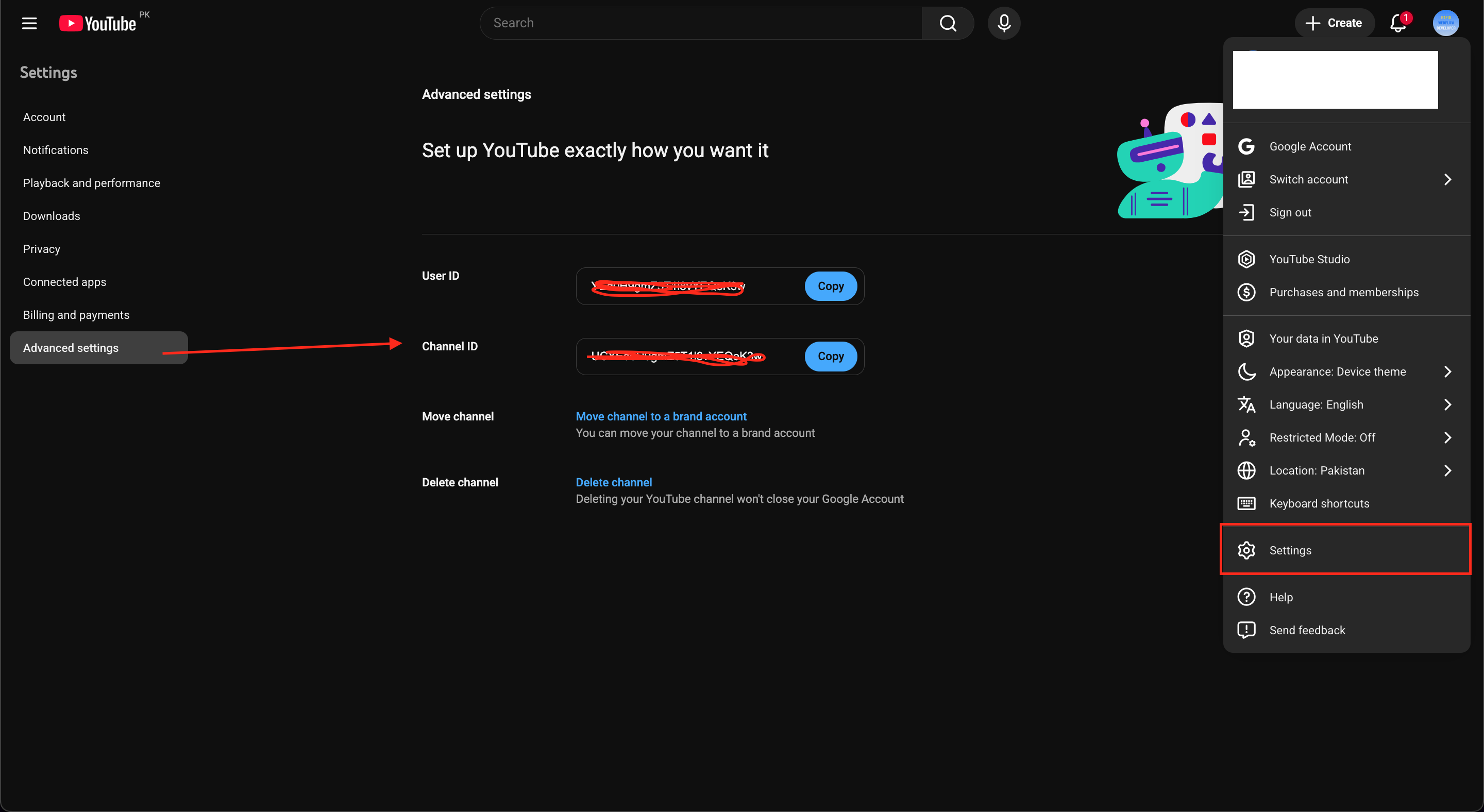
Task: Open YouTube Studio from menu
Action: [1309, 259]
